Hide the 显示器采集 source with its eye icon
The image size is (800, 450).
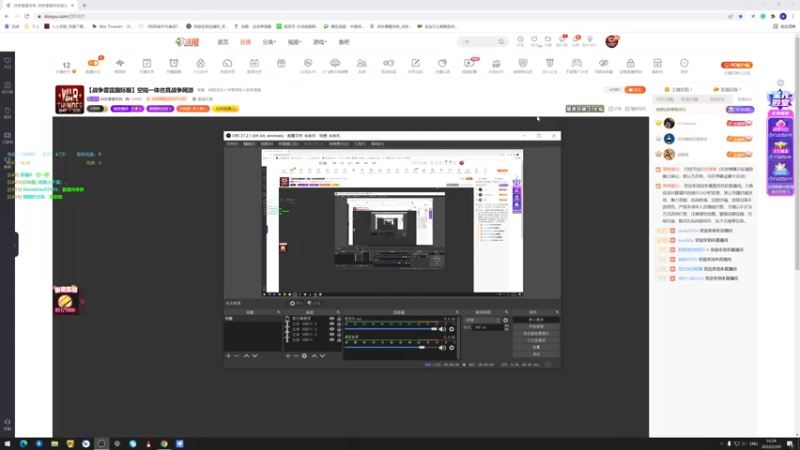(x=332, y=319)
